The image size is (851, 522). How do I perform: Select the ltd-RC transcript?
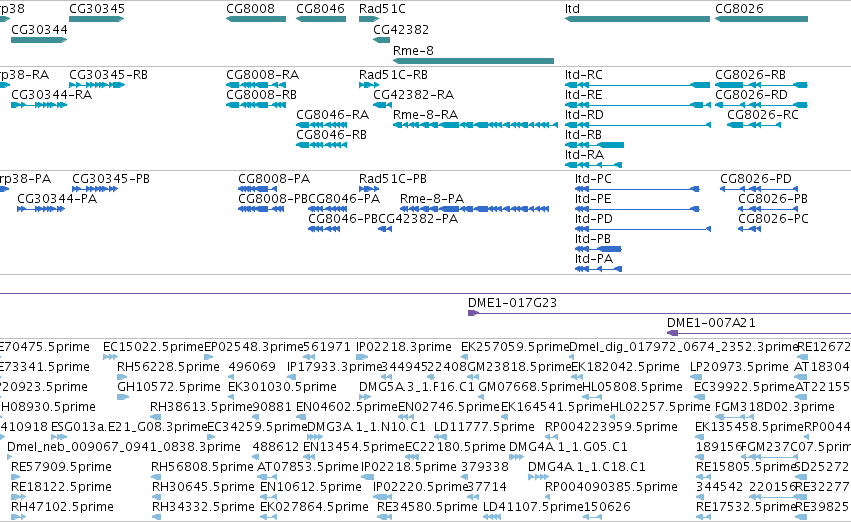pyautogui.click(x=637, y=85)
